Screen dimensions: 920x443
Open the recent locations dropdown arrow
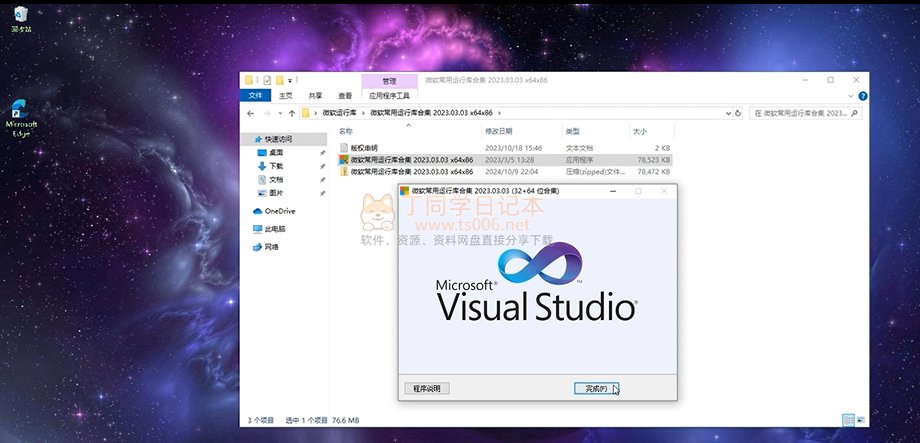pyautogui.click(x=280, y=113)
